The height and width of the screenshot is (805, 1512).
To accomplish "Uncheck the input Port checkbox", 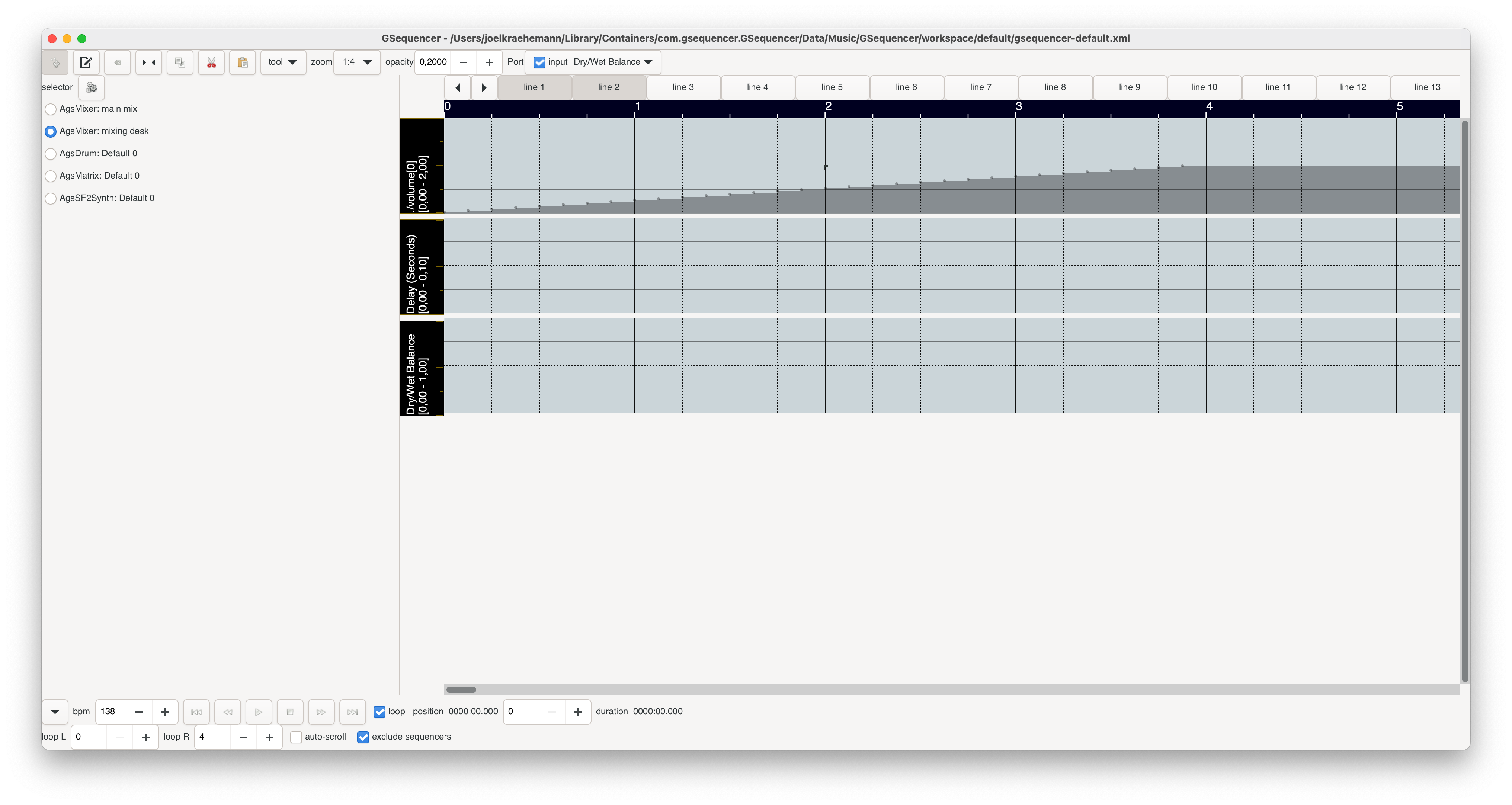I will [x=539, y=62].
